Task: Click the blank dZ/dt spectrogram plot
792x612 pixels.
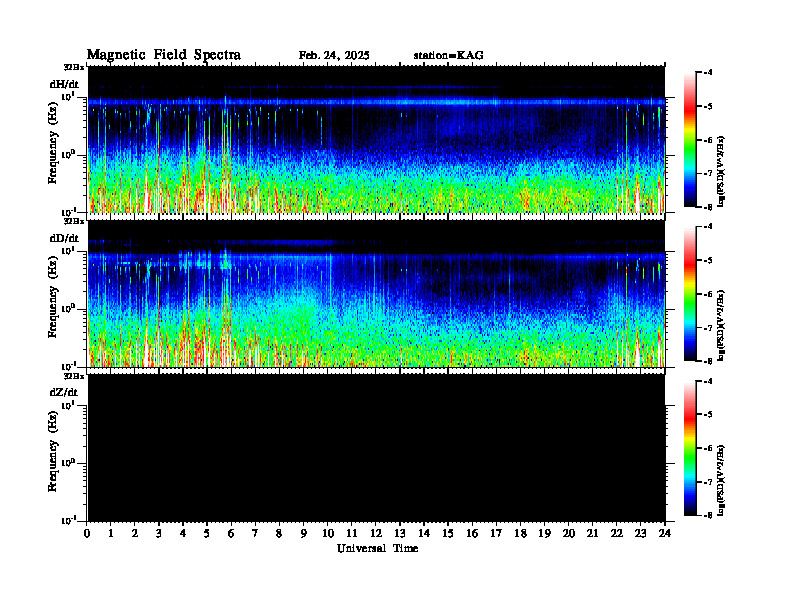Action: point(376,448)
